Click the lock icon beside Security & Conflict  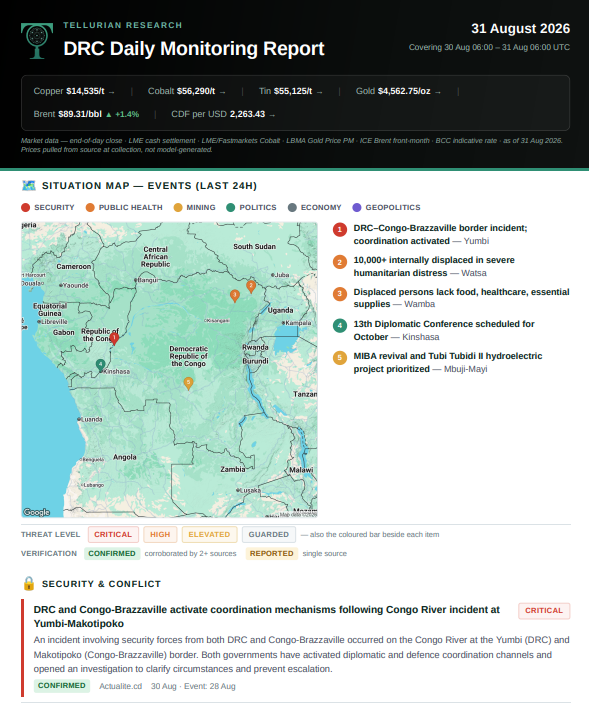click(x=28, y=583)
